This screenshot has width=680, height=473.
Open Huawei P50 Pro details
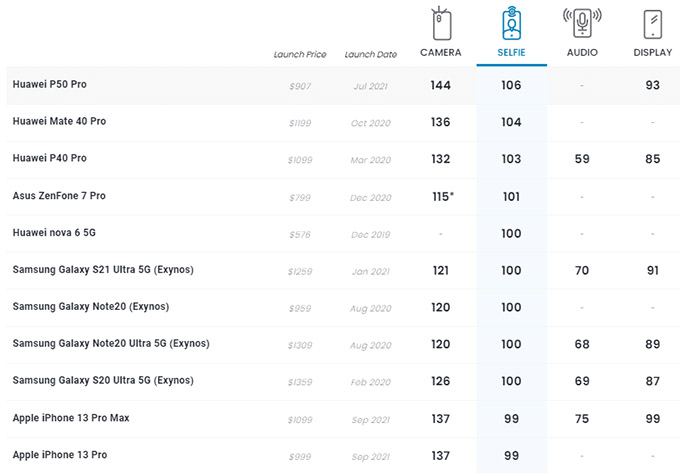click(x=49, y=85)
